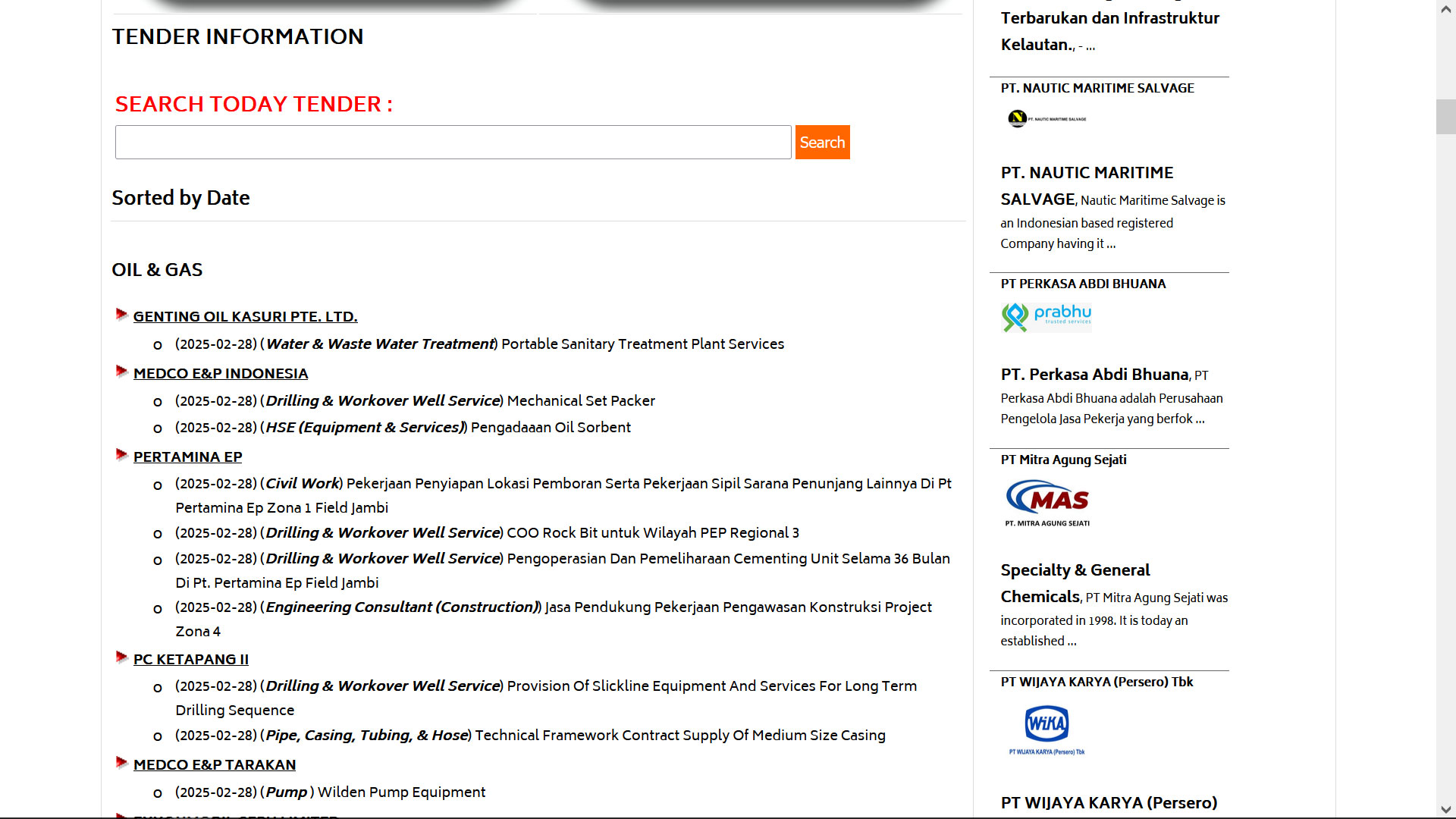The width and height of the screenshot is (1456, 819).
Task: Open PERTAMINA EP company link
Action: pyautogui.click(x=187, y=457)
